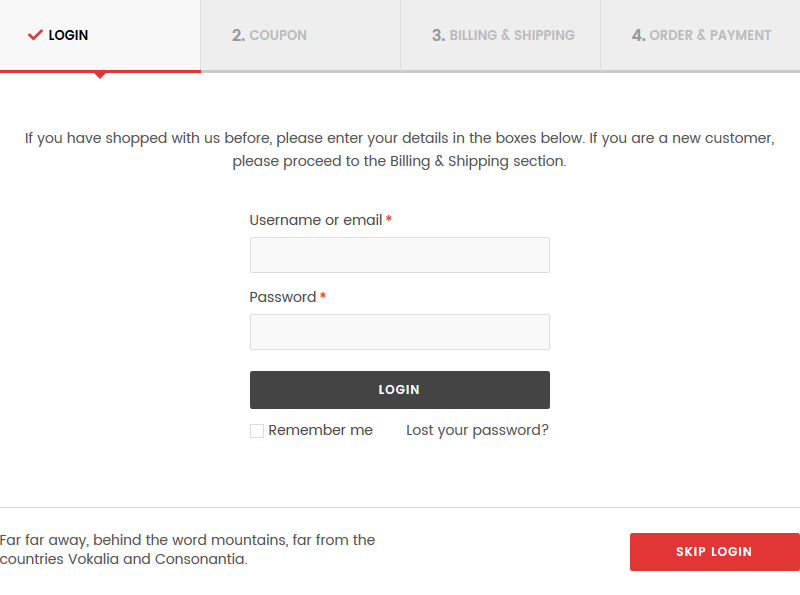This screenshot has height=595, width=800.
Task: Click the red checkmark on the Login tab
Action: coord(33,35)
